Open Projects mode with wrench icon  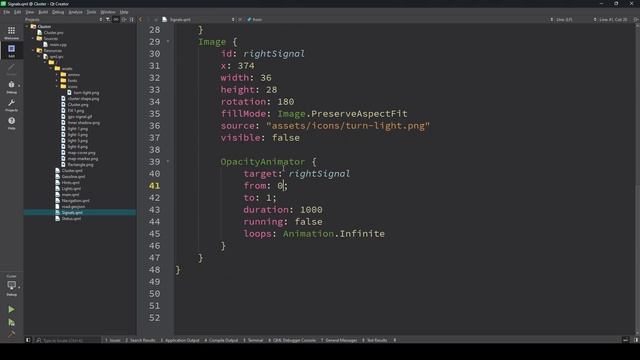click(11, 105)
